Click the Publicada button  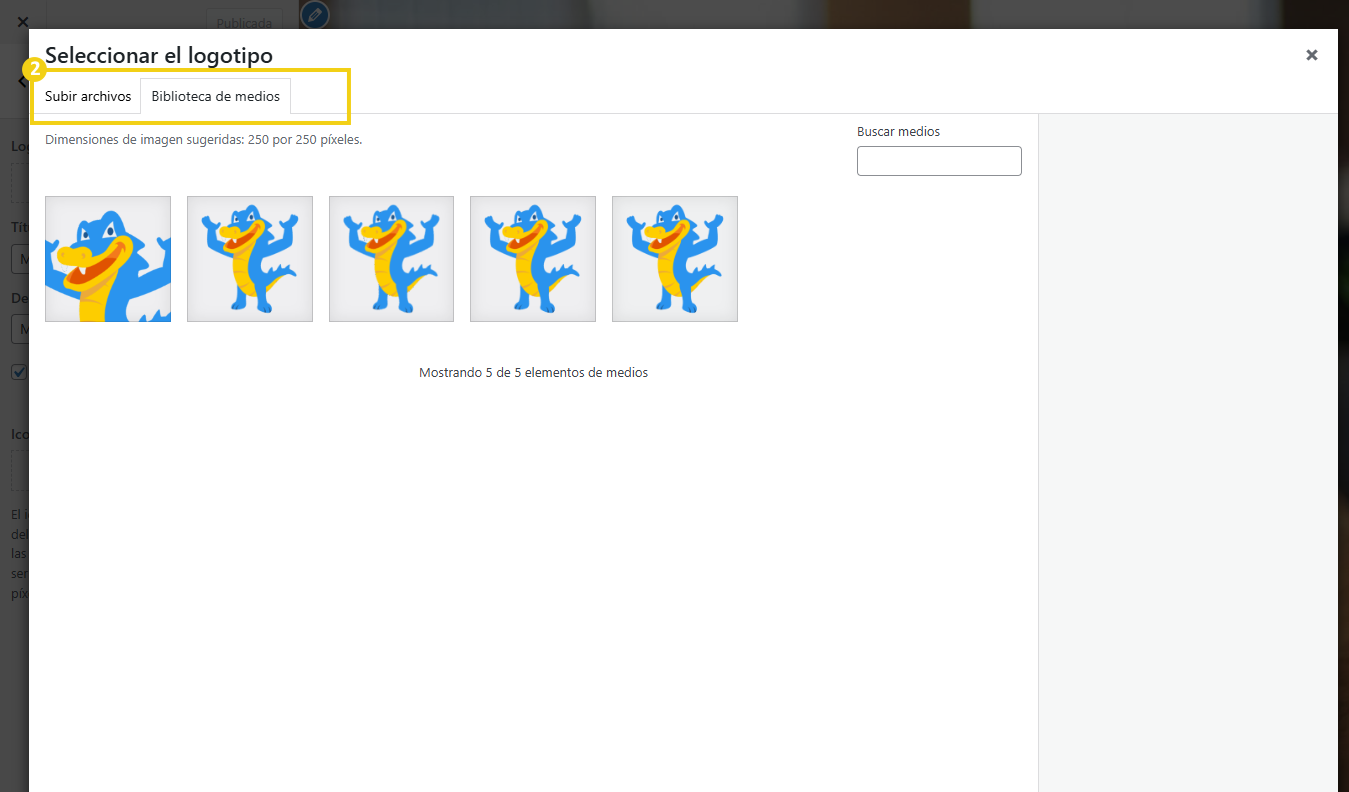click(243, 21)
